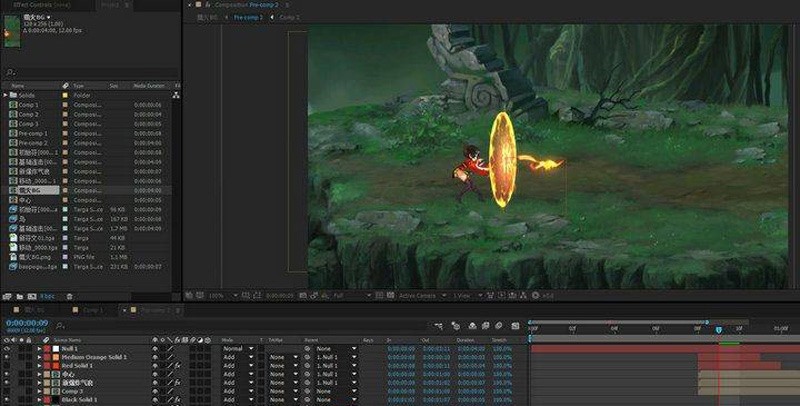Open the composition mini-flowchart icon

438,325
